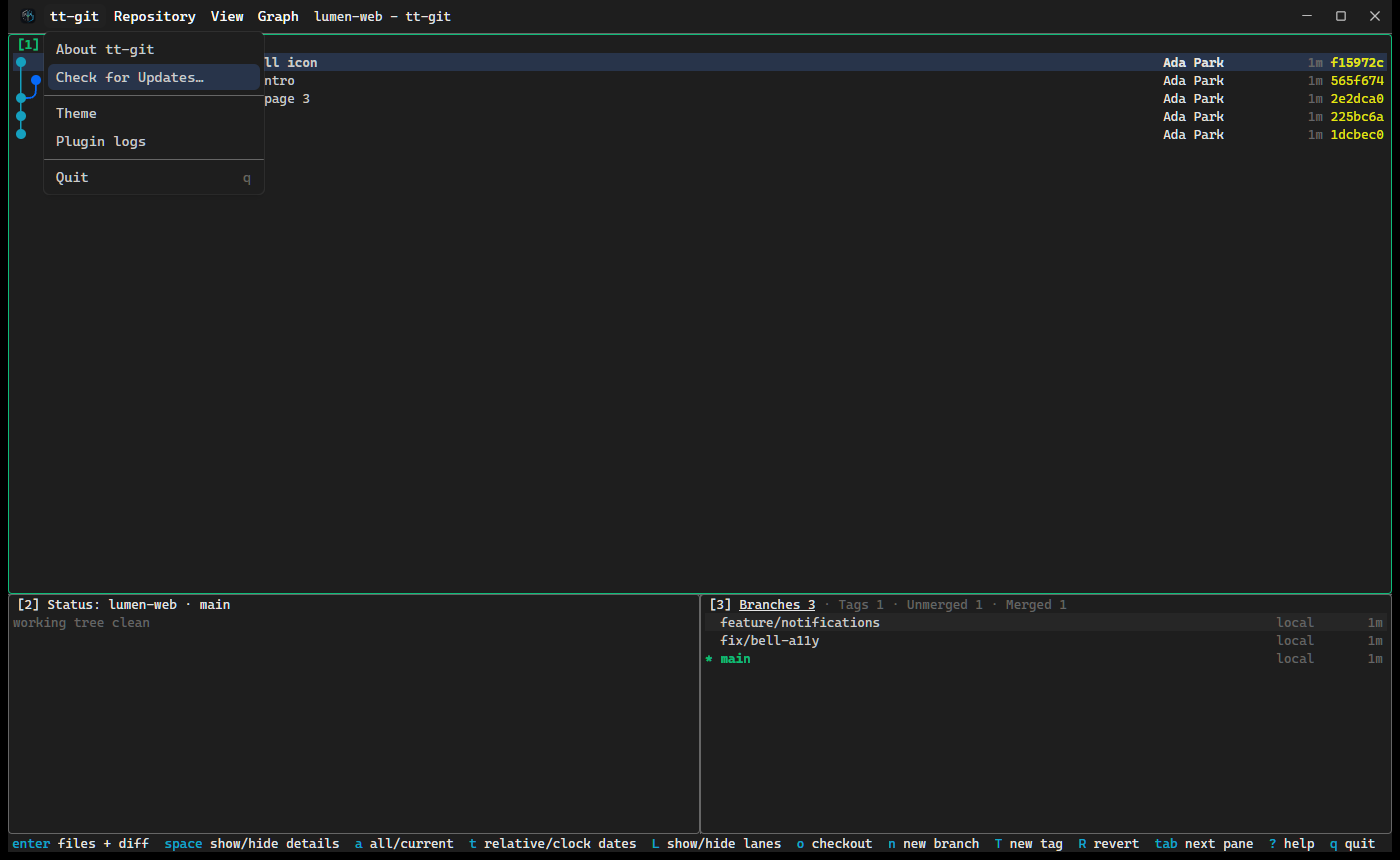Click the 'a all/current' footer hint

[x=404, y=843]
